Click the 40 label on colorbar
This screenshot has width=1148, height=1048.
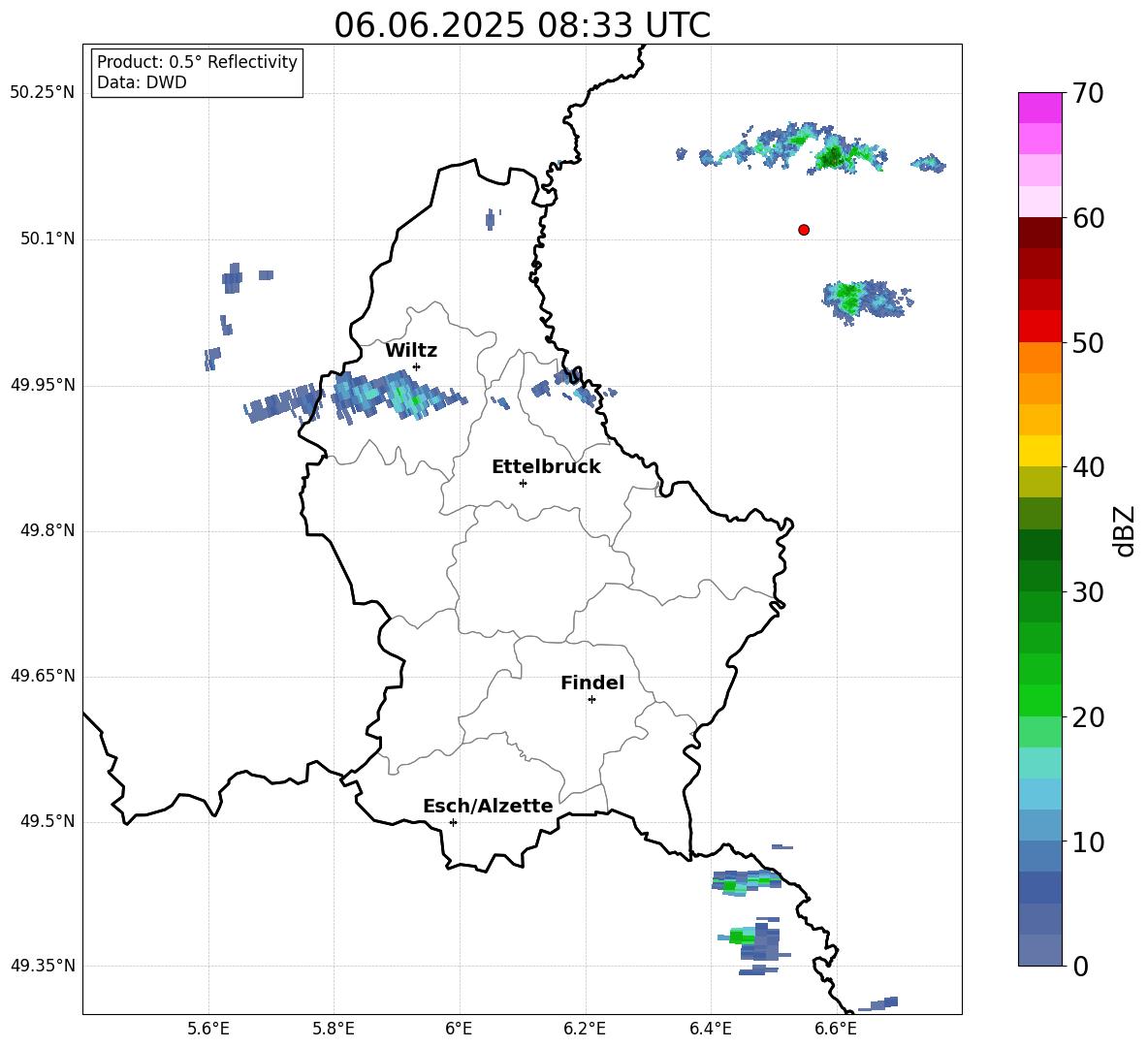pos(1087,467)
